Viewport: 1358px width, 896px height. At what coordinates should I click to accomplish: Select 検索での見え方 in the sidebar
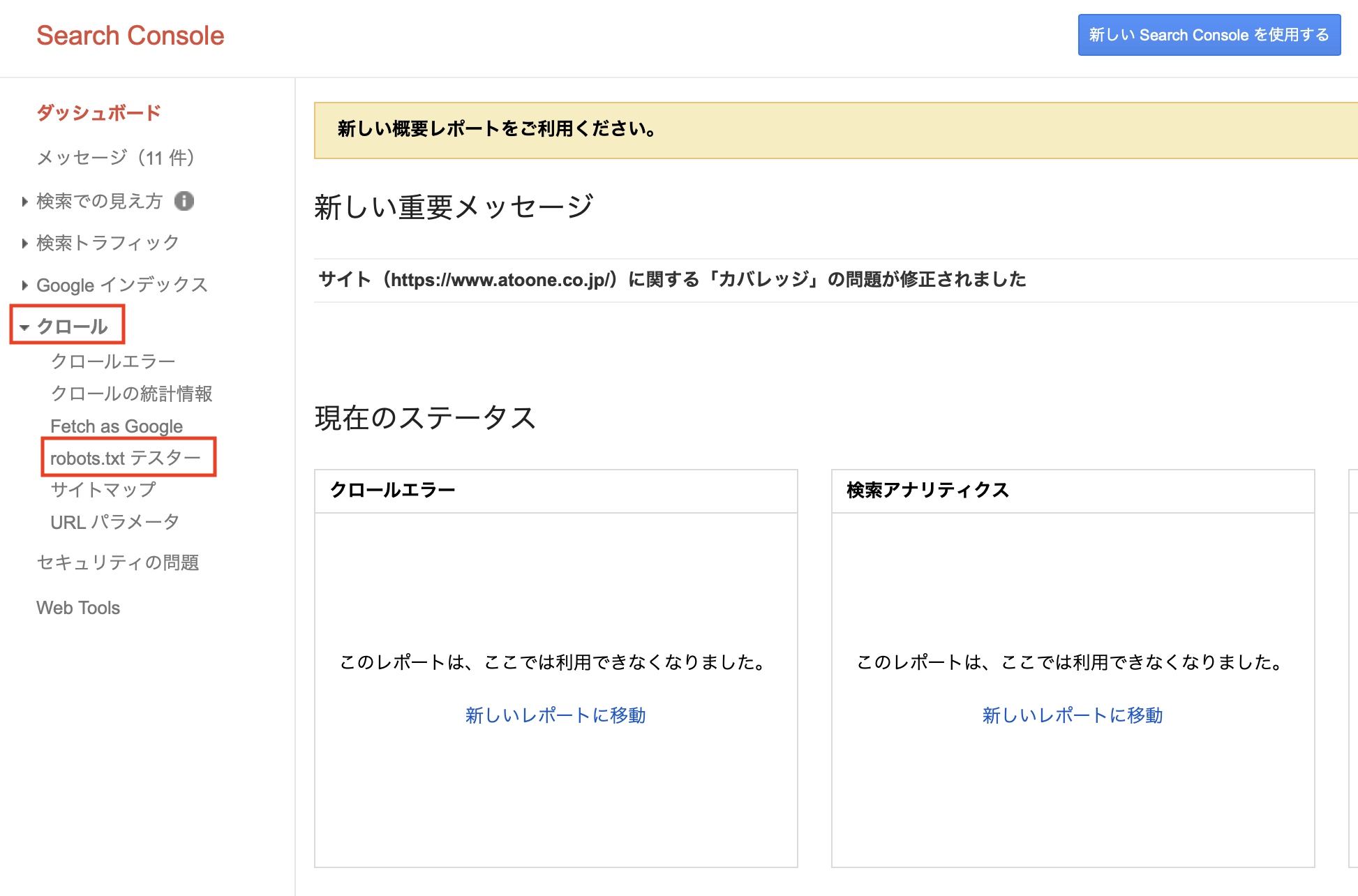click(x=99, y=201)
